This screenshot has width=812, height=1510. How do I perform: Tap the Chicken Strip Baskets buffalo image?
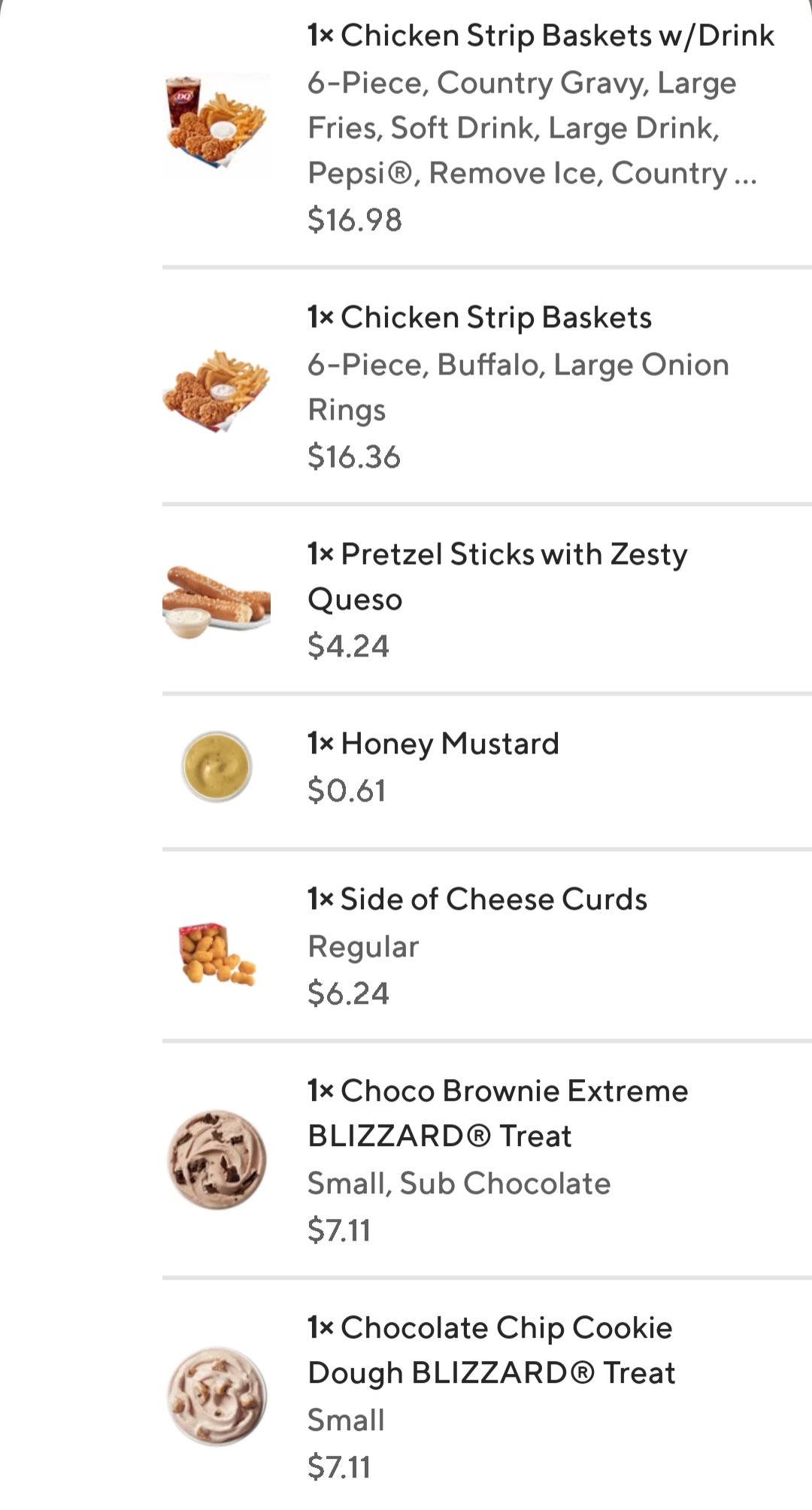tap(217, 390)
